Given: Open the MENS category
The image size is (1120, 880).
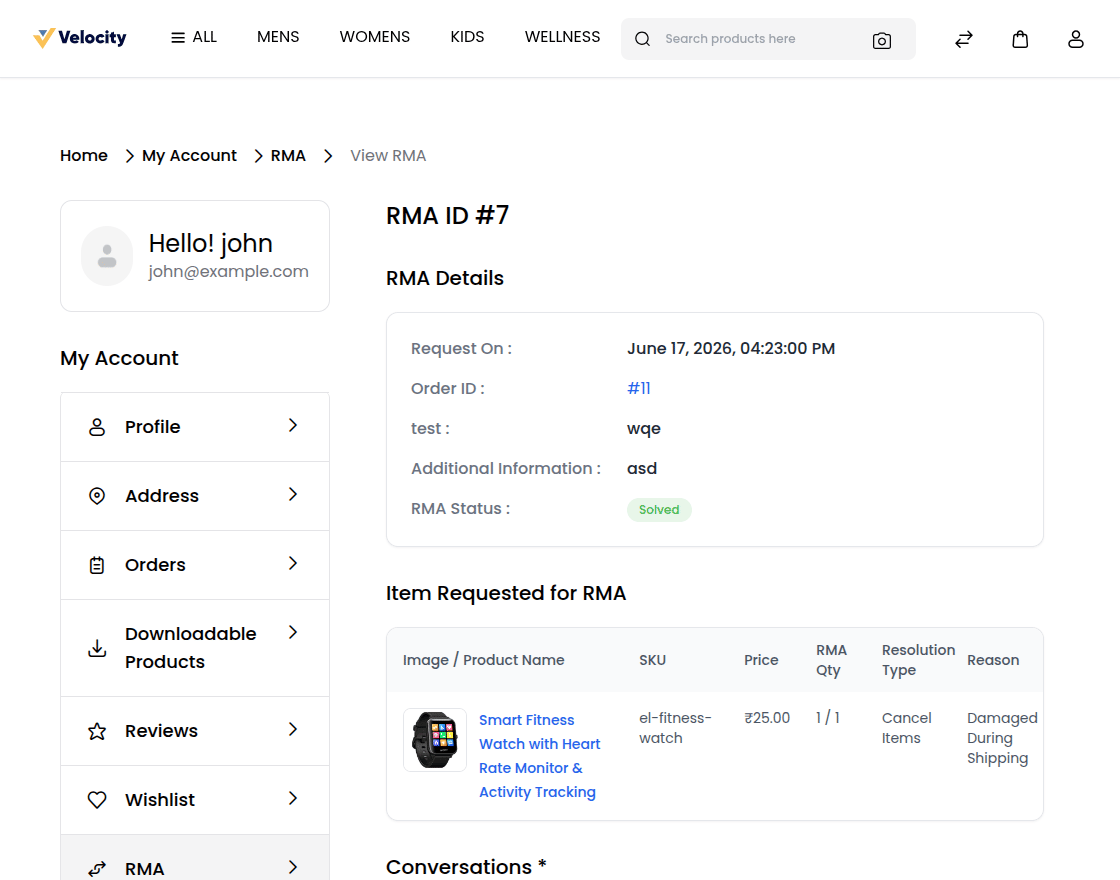Looking at the screenshot, I should [x=278, y=37].
